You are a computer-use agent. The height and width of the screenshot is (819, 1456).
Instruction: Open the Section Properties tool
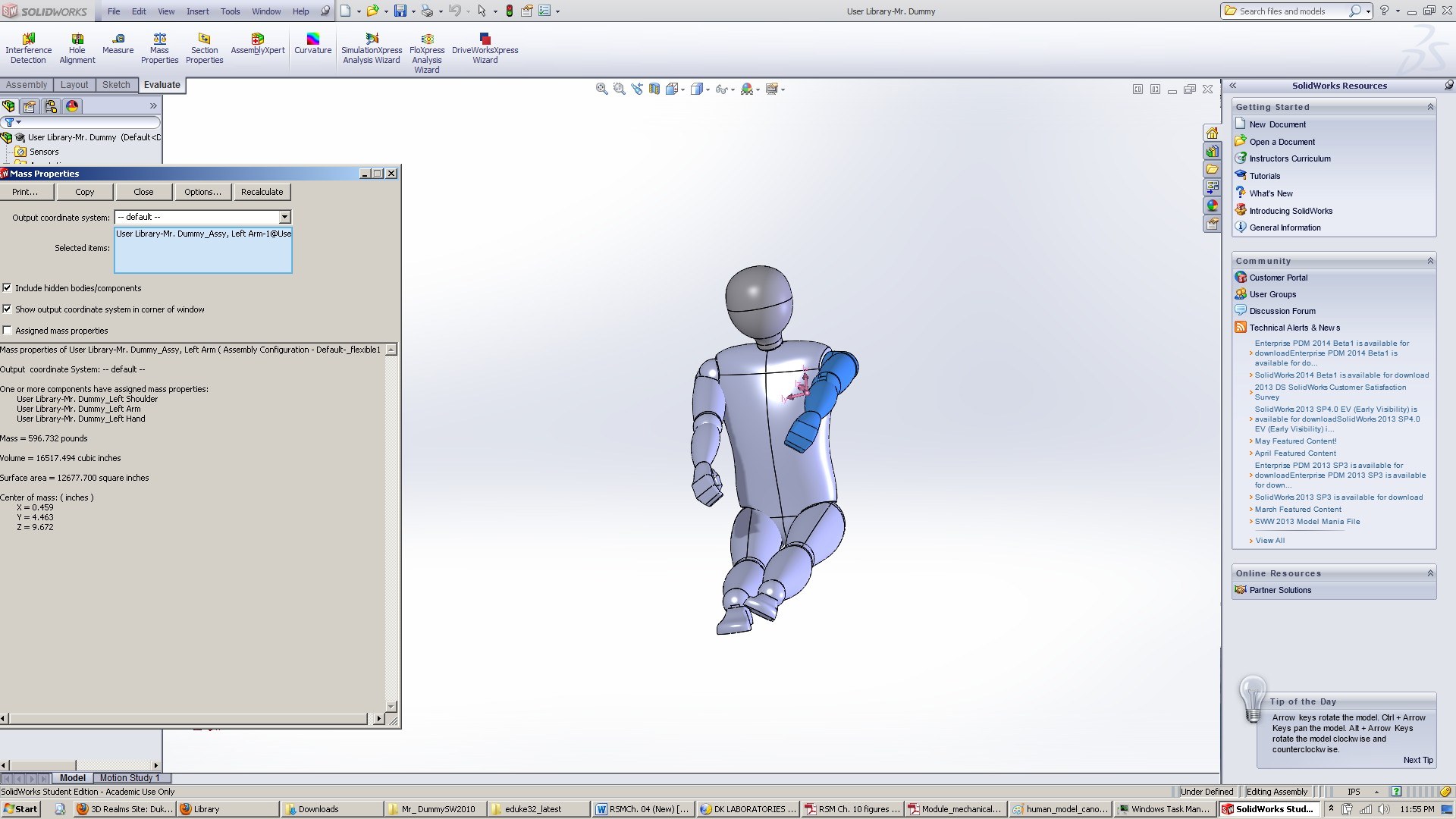click(x=204, y=49)
